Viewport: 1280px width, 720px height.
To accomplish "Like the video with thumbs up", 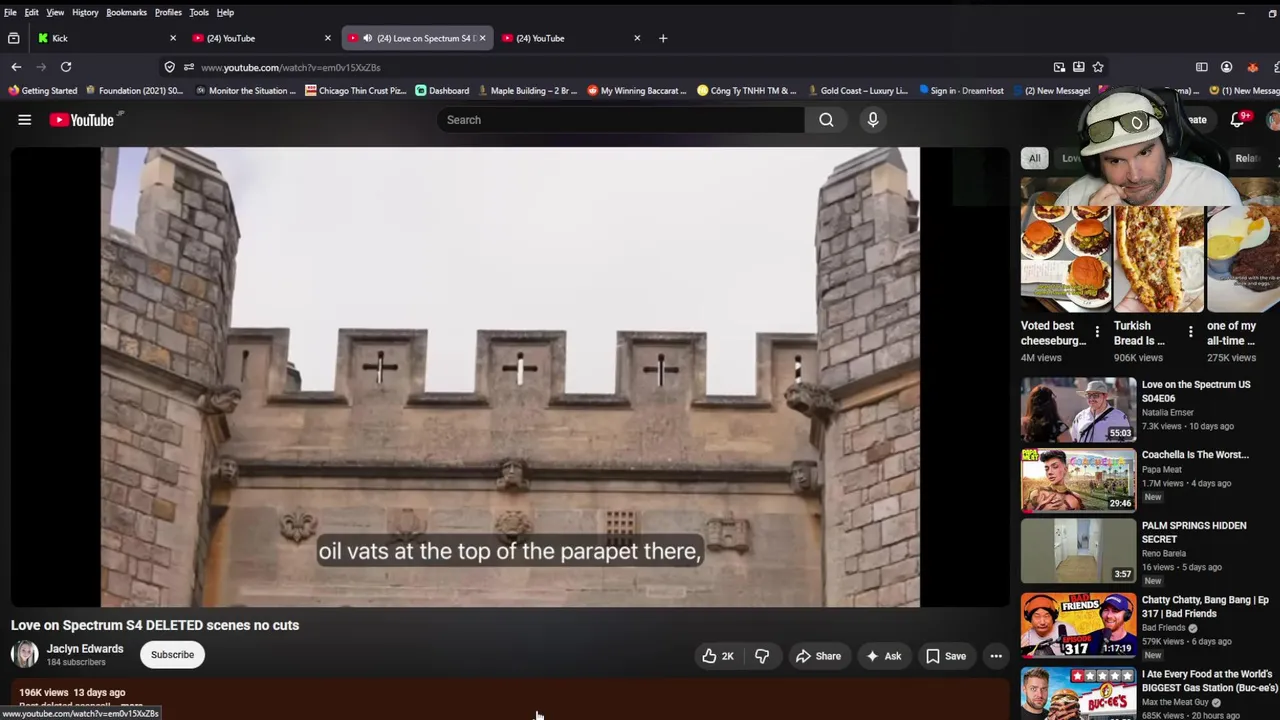I will [719, 656].
